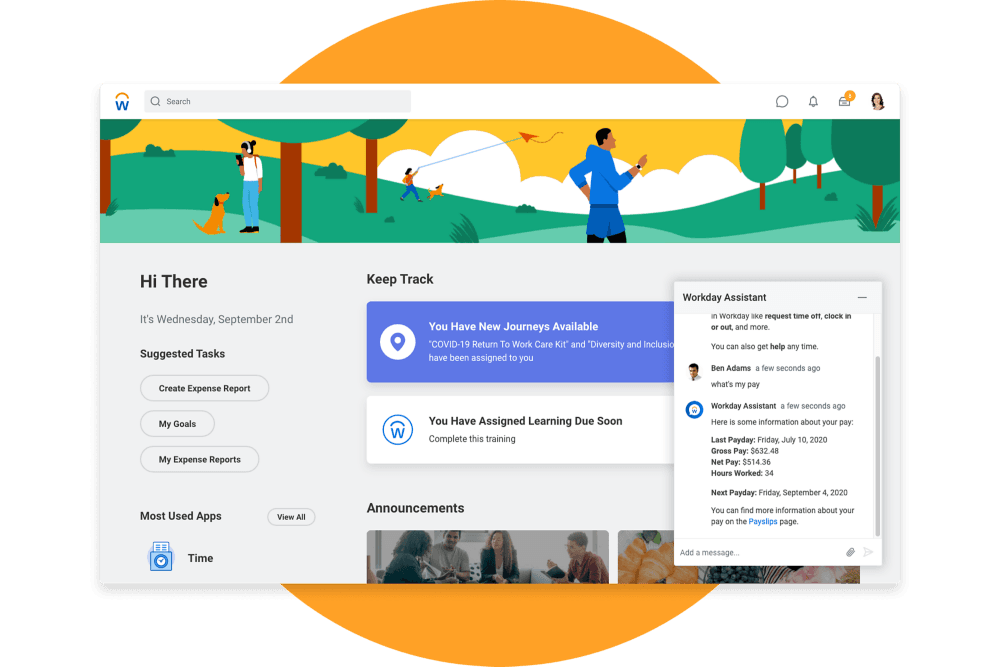Click the Gross Pay $632.48 line
Image resolution: width=1000 pixels, height=667 pixels.
745,451
